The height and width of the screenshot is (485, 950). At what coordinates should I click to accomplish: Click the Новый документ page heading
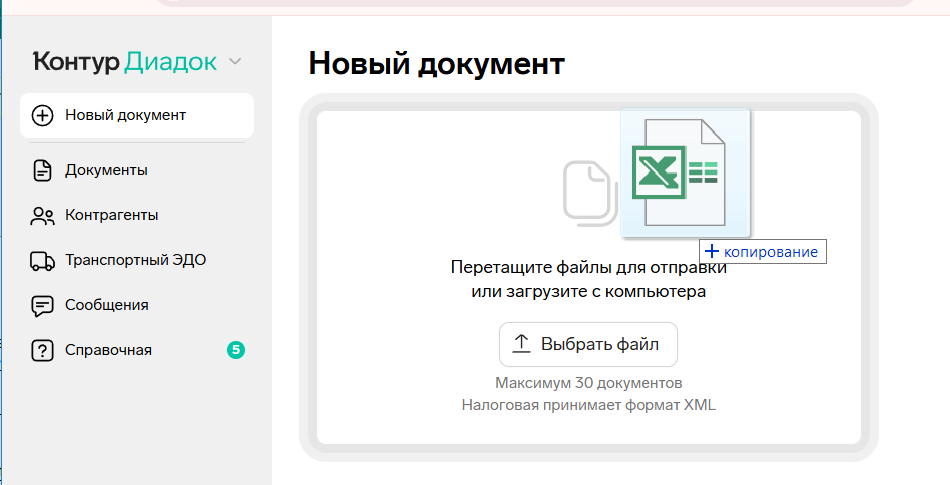[437, 63]
